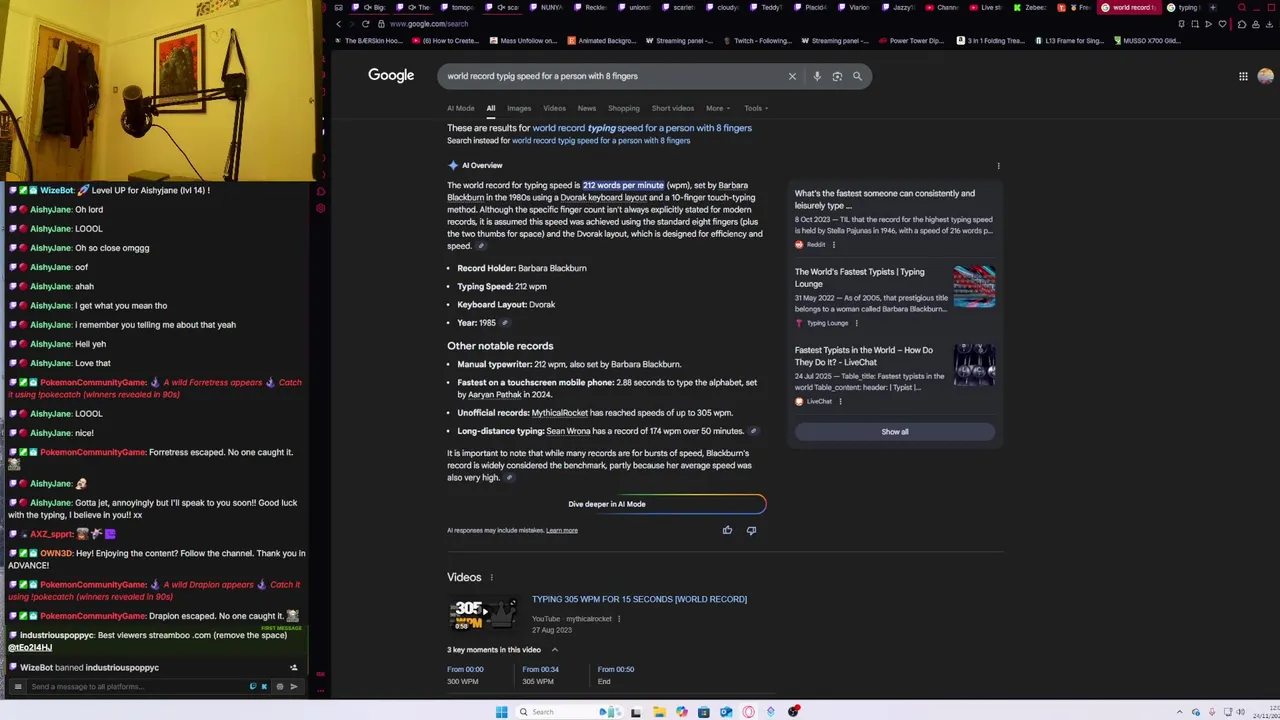Start voice search with microphone icon
The height and width of the screenshot is (720, 1280).
[817, 76]
